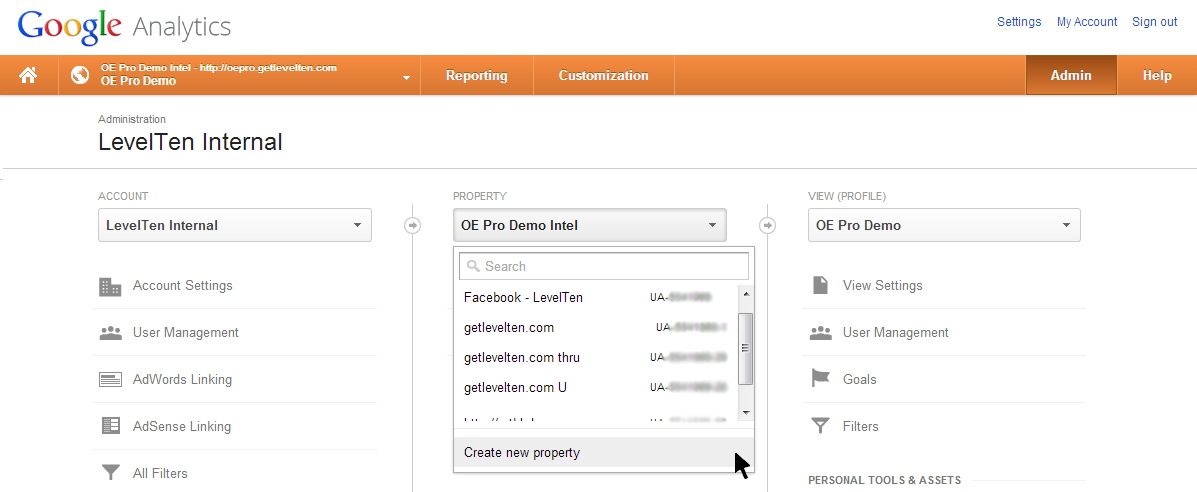Open the Customization tab

tap(603, 76)
